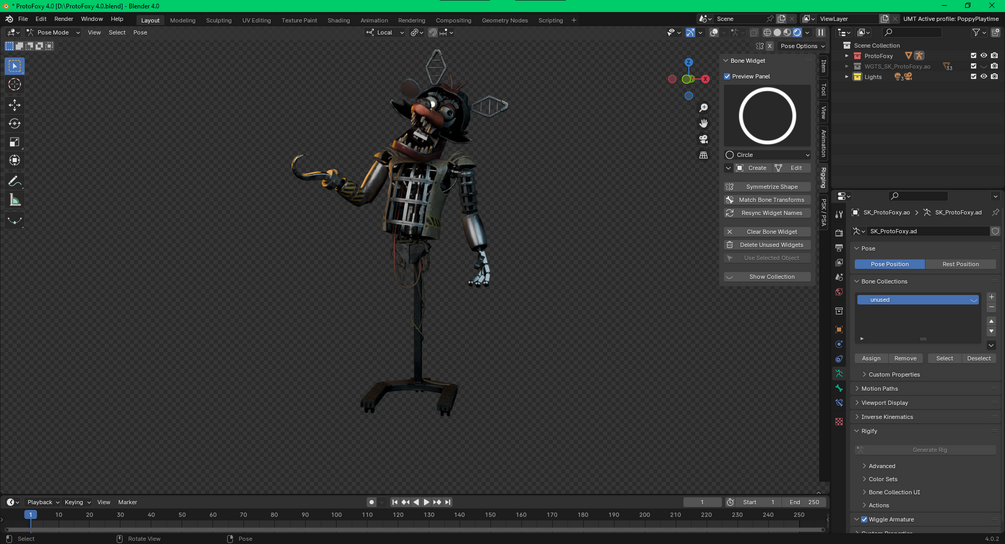Uncheck the Preview Panel checkbox
1005x544 pixels.
coord(727,76)
